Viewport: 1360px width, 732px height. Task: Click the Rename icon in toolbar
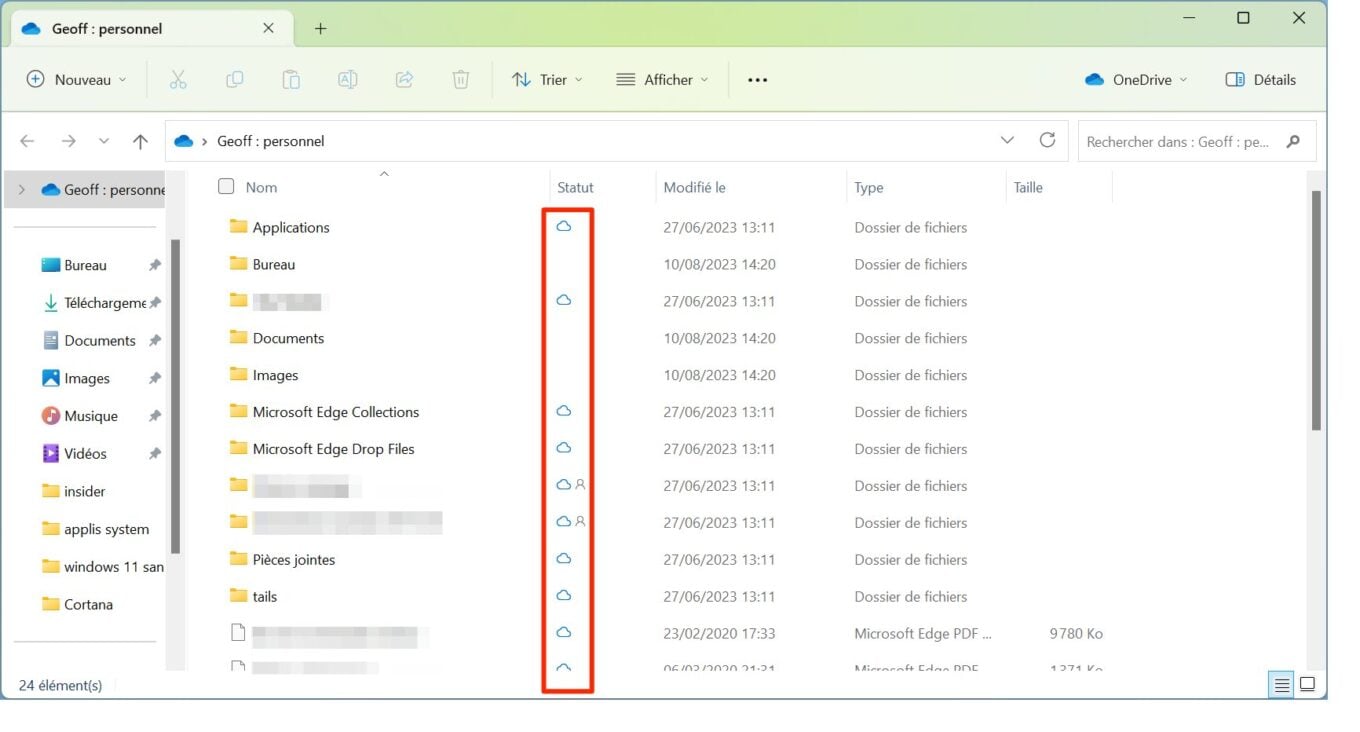click(x=348, y=80)
